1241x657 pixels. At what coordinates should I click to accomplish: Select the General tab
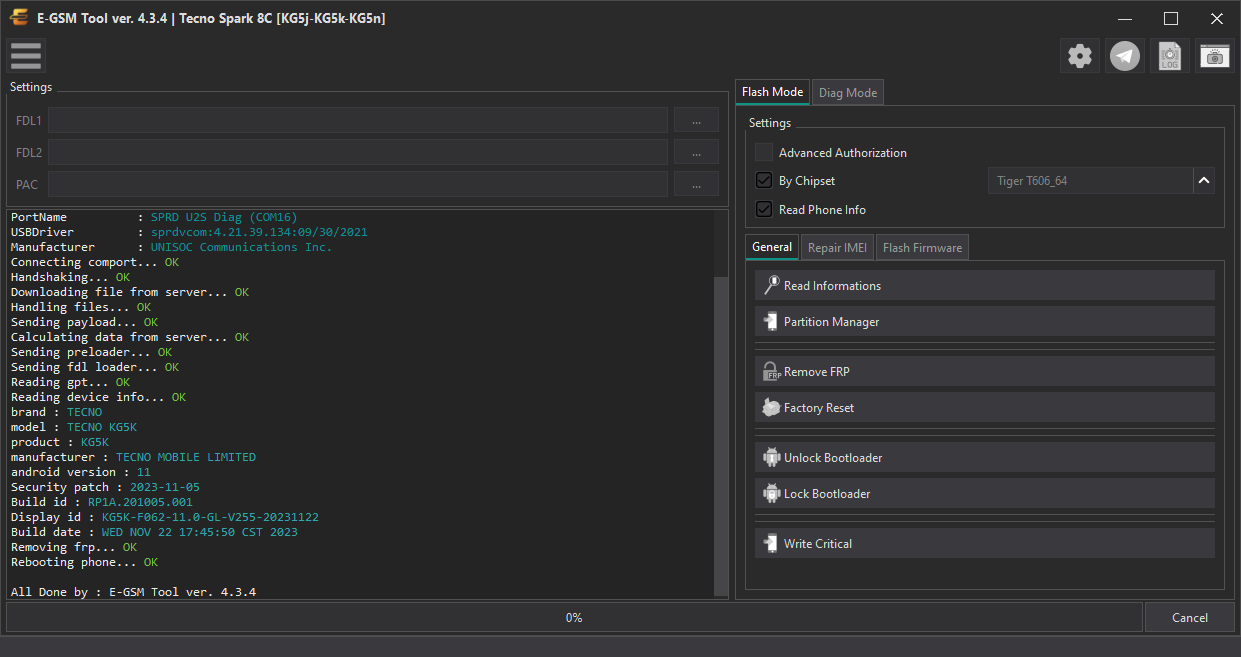click(x=772, y=247)
